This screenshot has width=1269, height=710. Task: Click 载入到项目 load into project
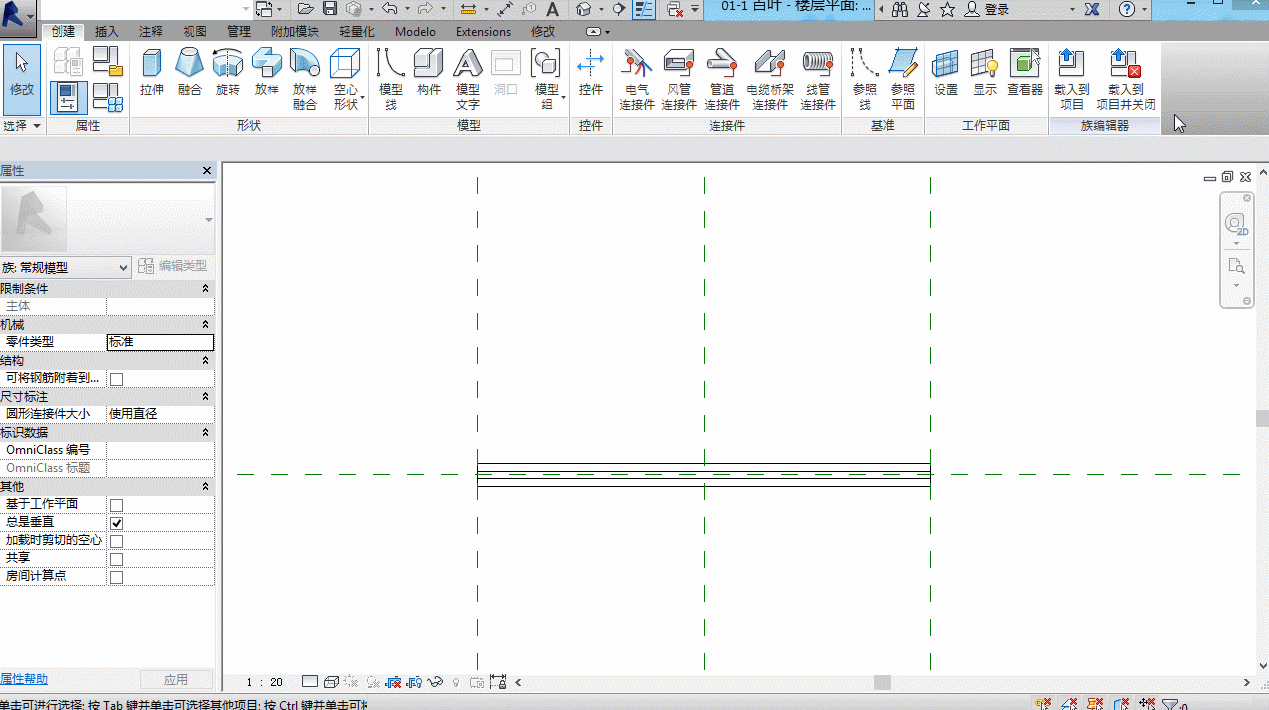click(1072, 79)
